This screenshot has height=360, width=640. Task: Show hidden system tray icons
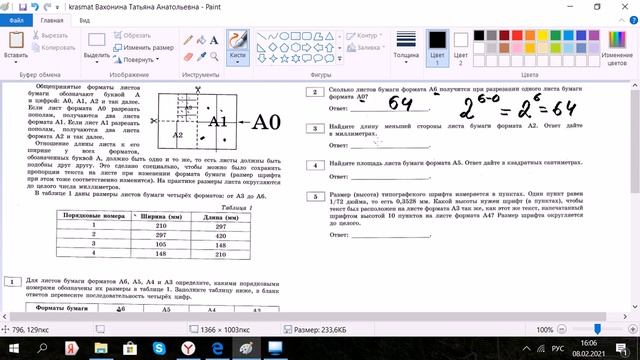(527, 349)
